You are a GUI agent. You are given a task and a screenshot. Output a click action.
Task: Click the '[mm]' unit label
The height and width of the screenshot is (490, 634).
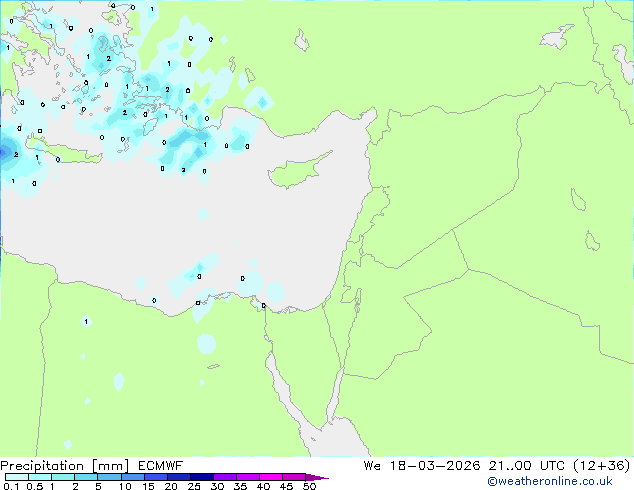110,466
